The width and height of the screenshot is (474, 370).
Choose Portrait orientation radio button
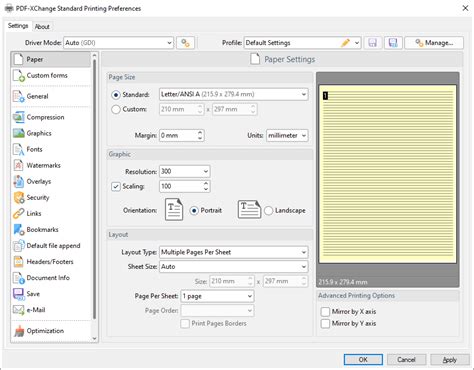point(194,211)
